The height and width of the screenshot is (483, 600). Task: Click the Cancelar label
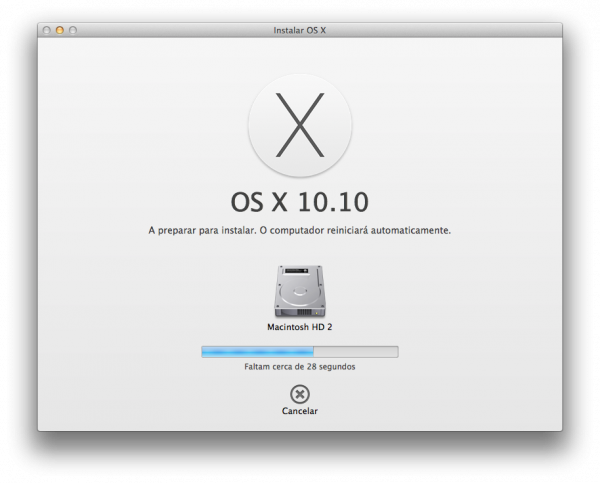point(300,411)
